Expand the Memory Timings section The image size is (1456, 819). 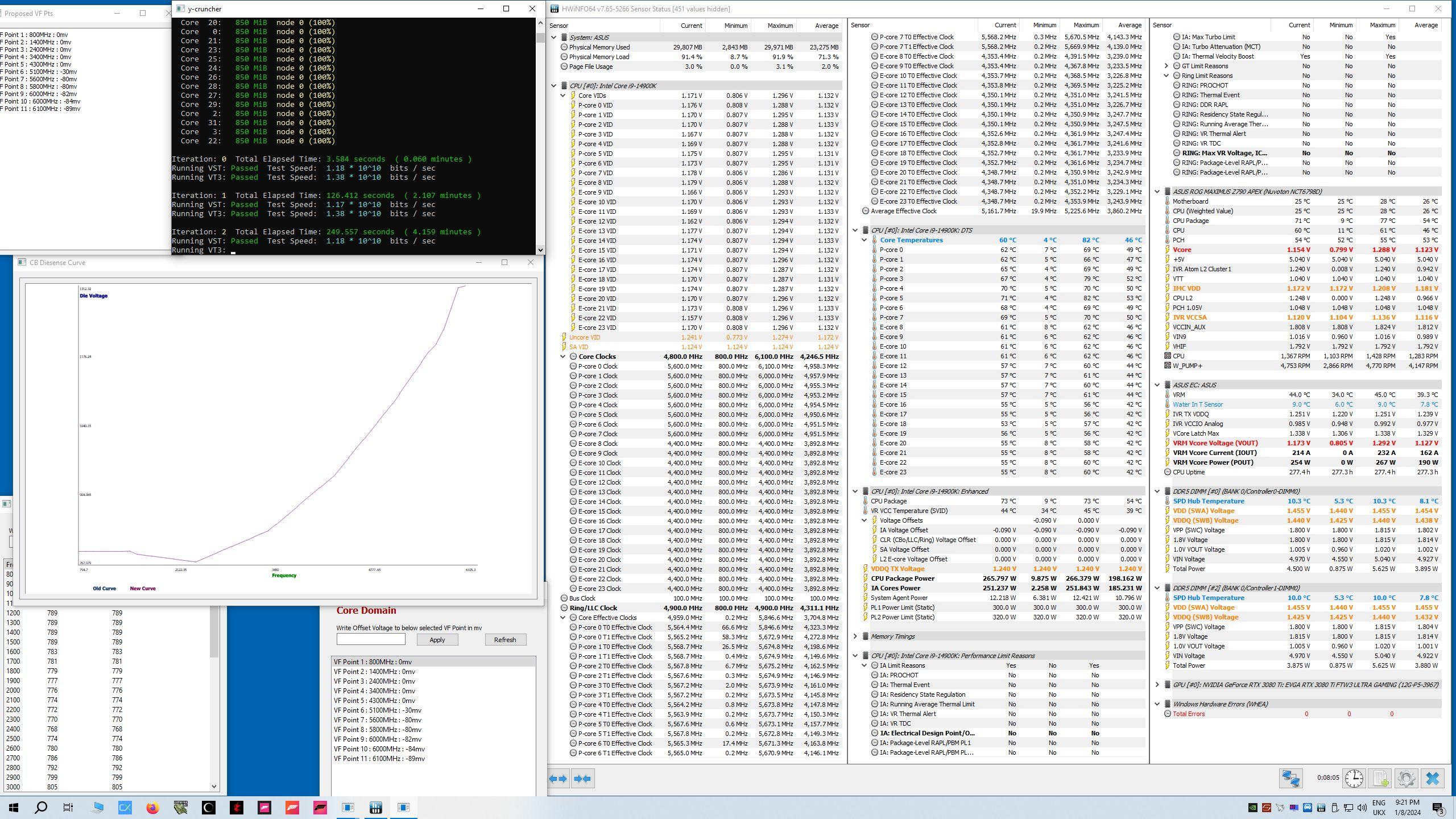pyautogui.click(x=855, y=636)
